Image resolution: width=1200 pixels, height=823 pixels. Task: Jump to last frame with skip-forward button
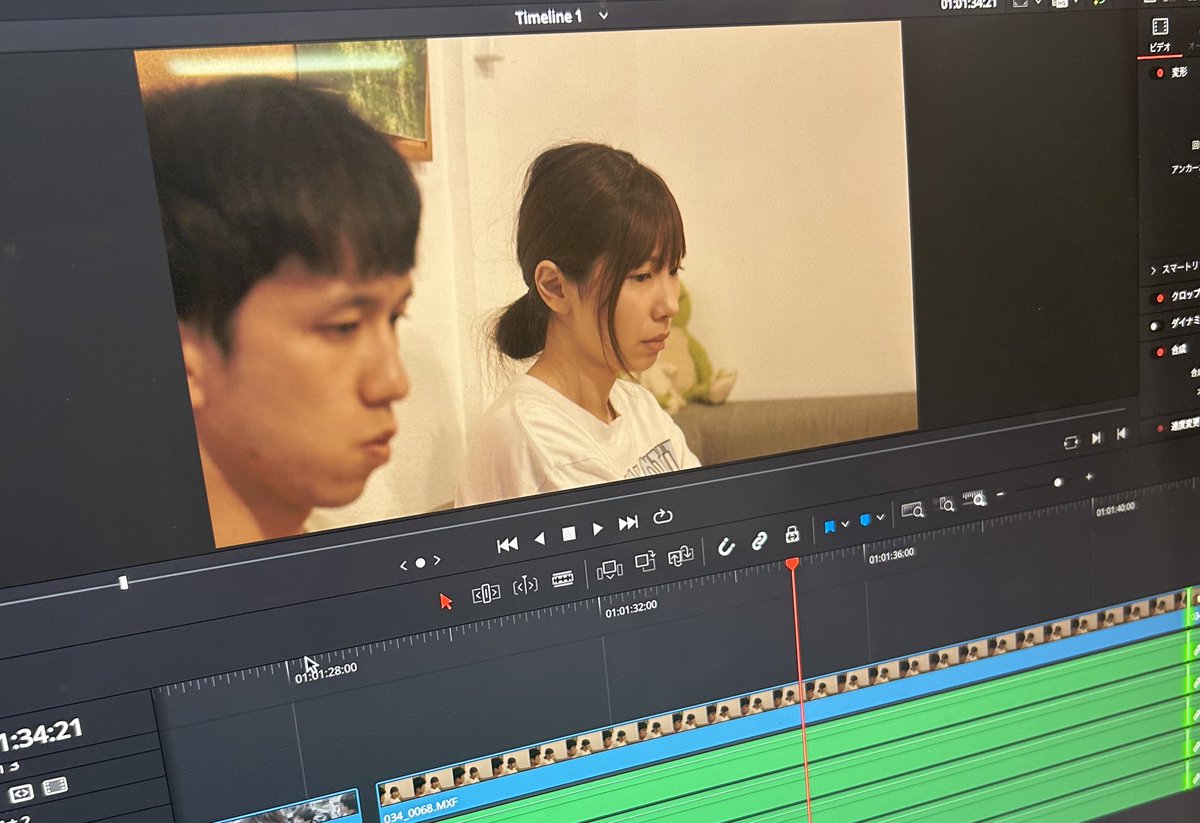(x=628, y=523)
